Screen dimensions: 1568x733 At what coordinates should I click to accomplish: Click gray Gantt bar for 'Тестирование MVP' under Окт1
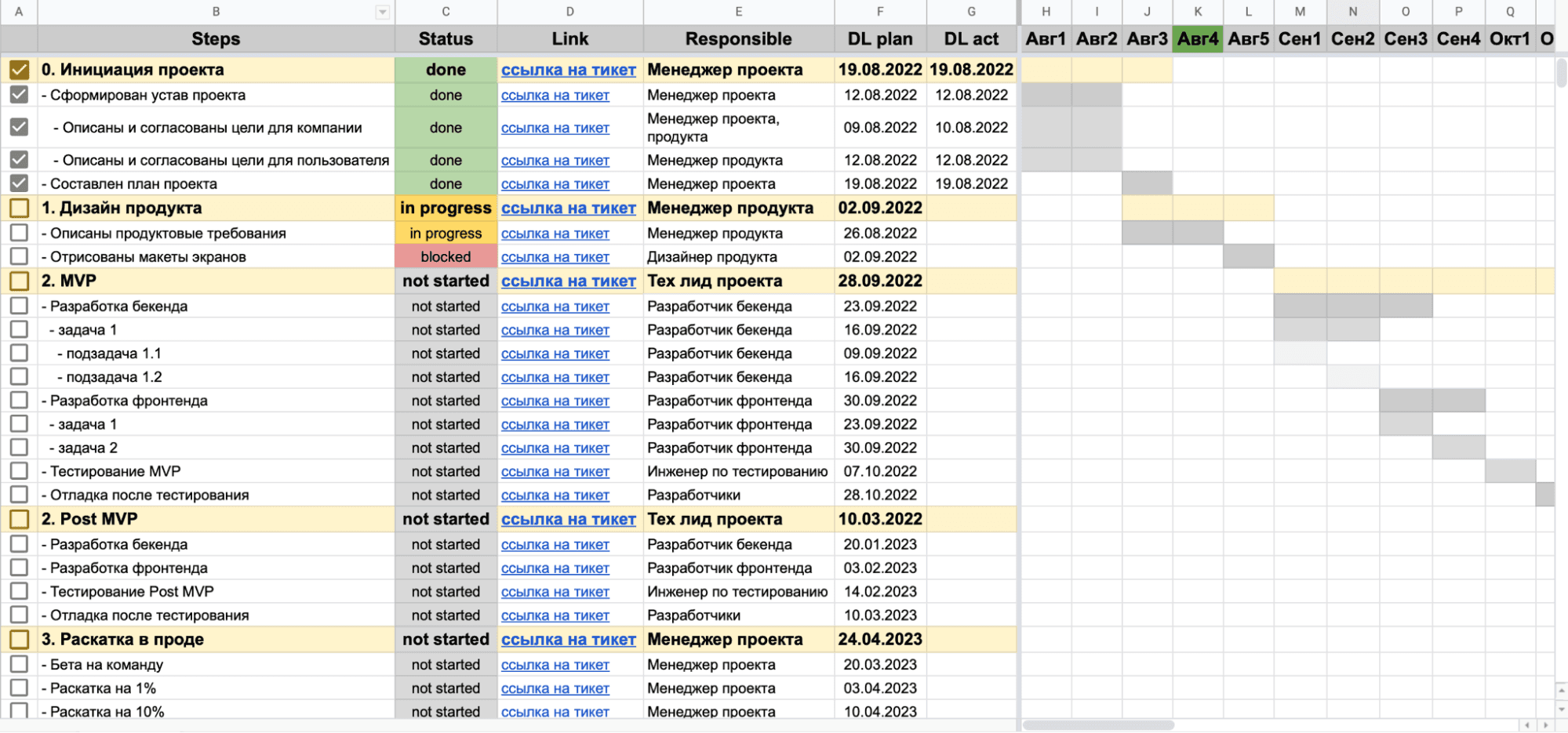coord(1510,471)
